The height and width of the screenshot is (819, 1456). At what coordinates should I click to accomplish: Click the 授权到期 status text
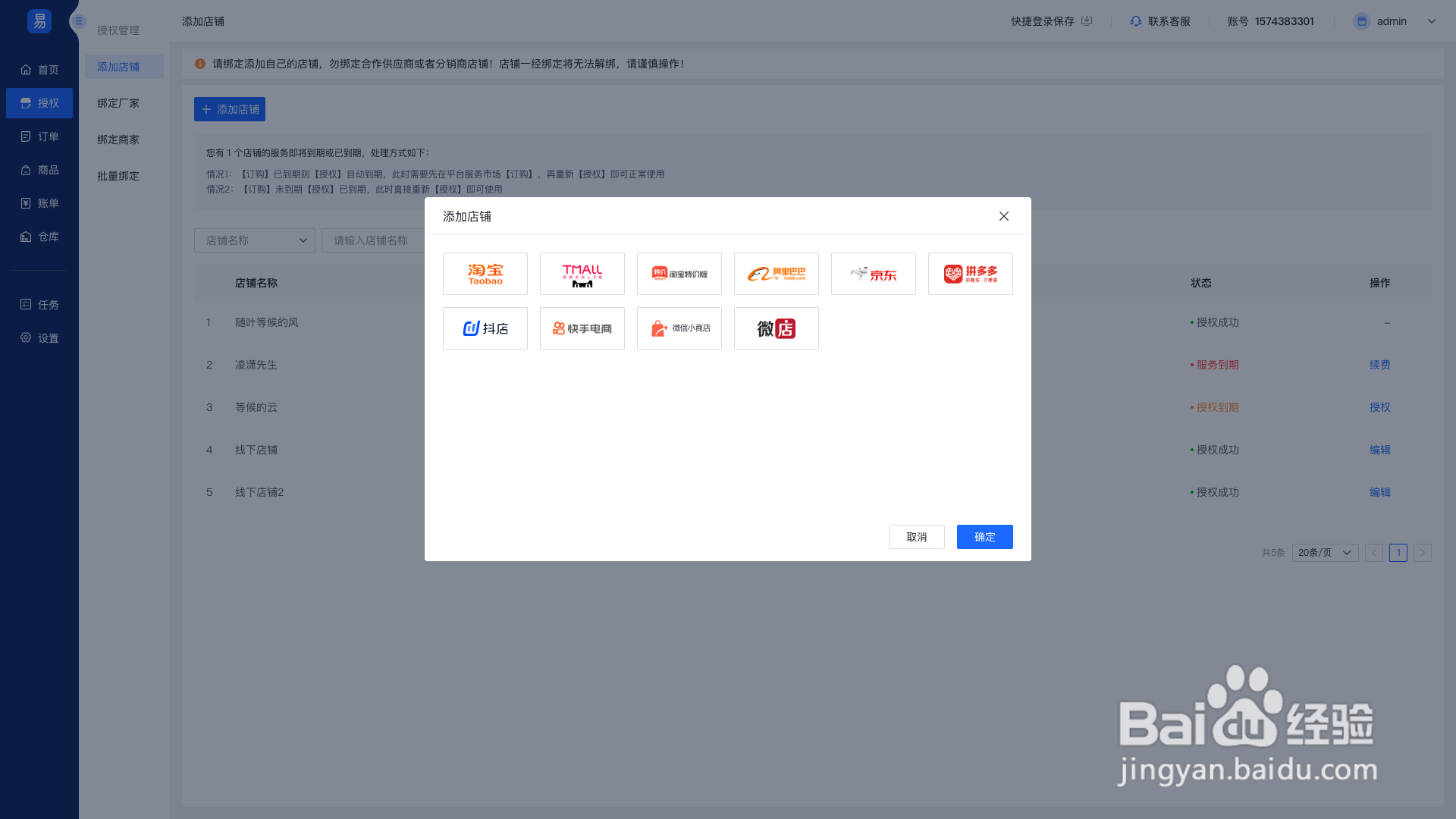[x=1218, y=407]
